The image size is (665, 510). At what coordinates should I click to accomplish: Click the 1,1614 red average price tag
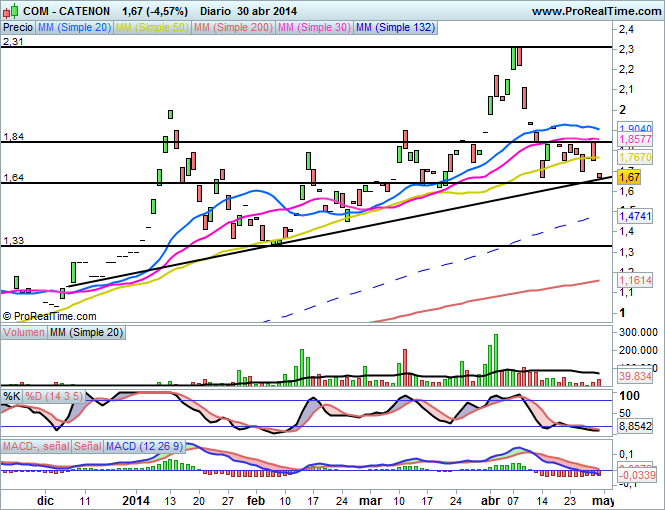point(635,280)
